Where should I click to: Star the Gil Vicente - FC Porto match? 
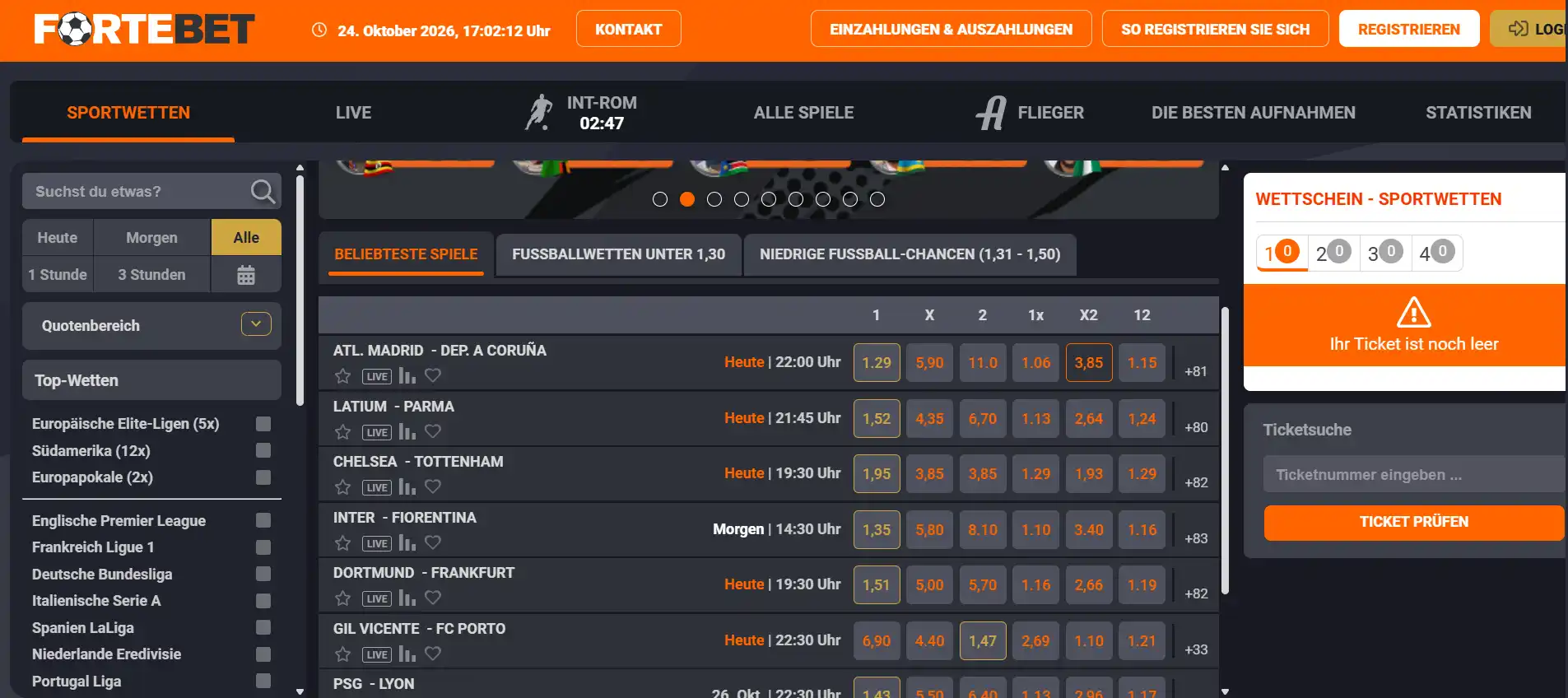tap(342, 654)
